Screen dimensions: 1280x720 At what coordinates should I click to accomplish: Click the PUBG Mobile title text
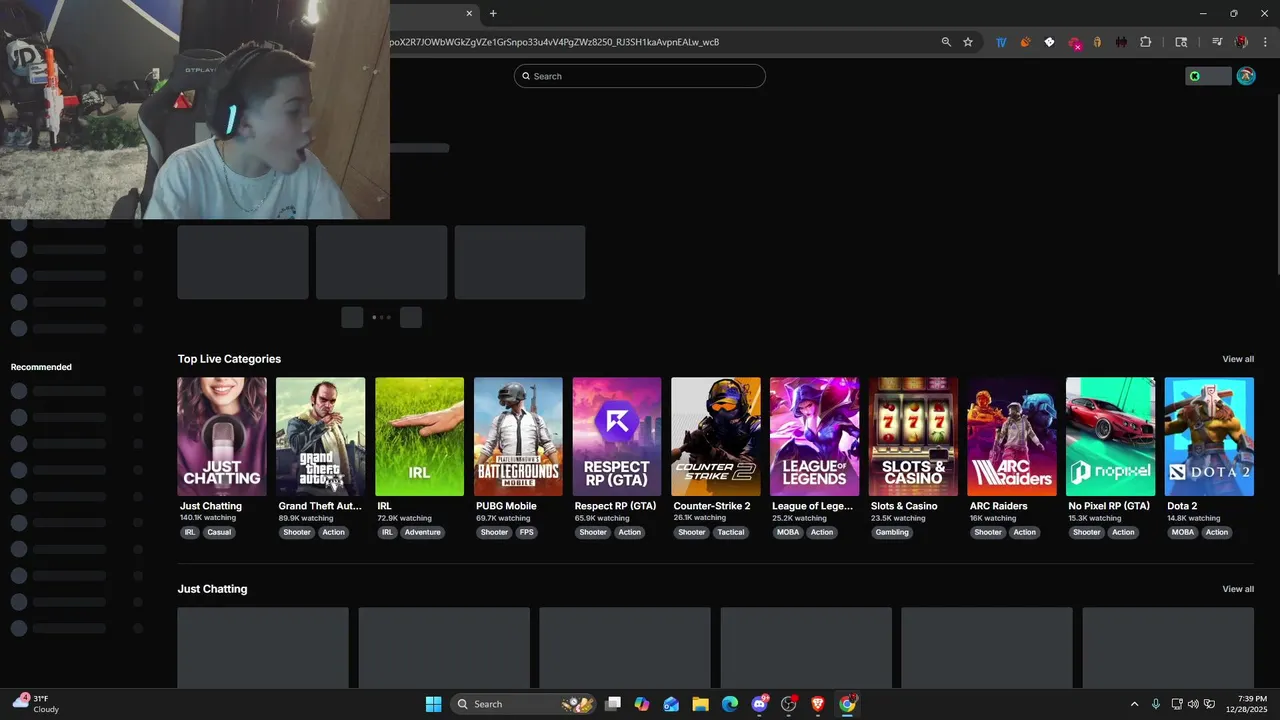tap(506, 506)
